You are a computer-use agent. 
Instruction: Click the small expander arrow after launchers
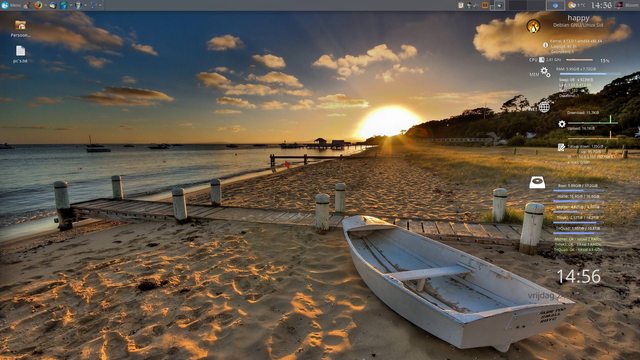point(100,5)
